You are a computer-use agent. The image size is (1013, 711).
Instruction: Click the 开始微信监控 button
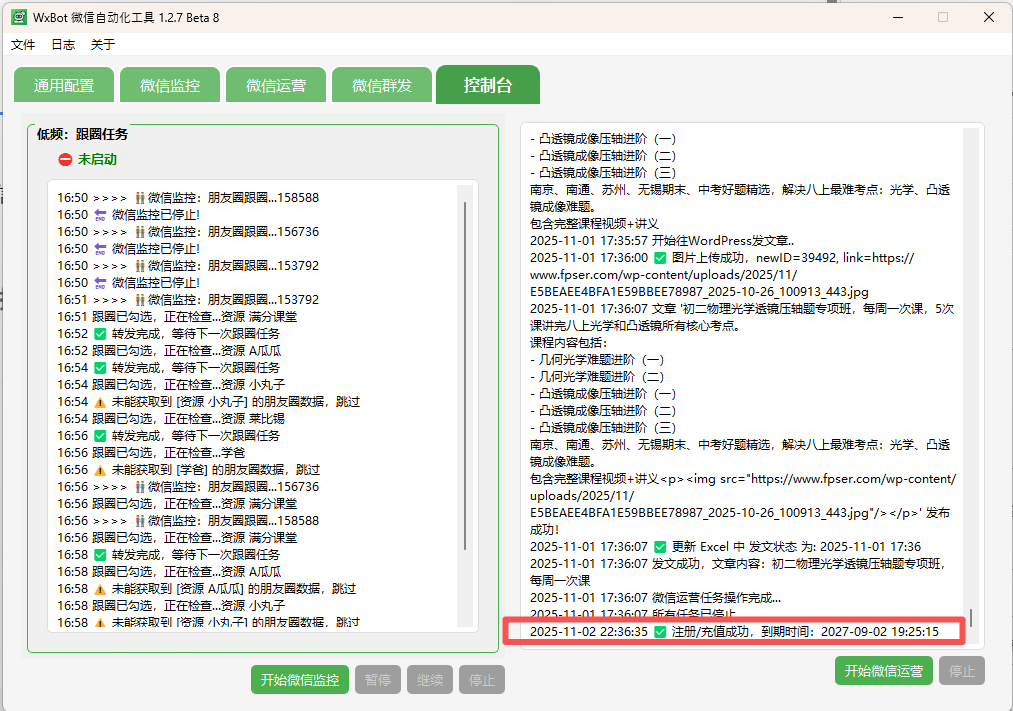coord(299,679)
